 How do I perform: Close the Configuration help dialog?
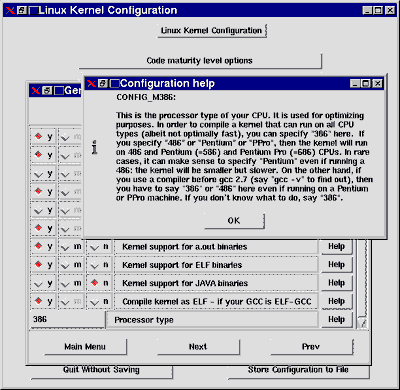point(377,84)
